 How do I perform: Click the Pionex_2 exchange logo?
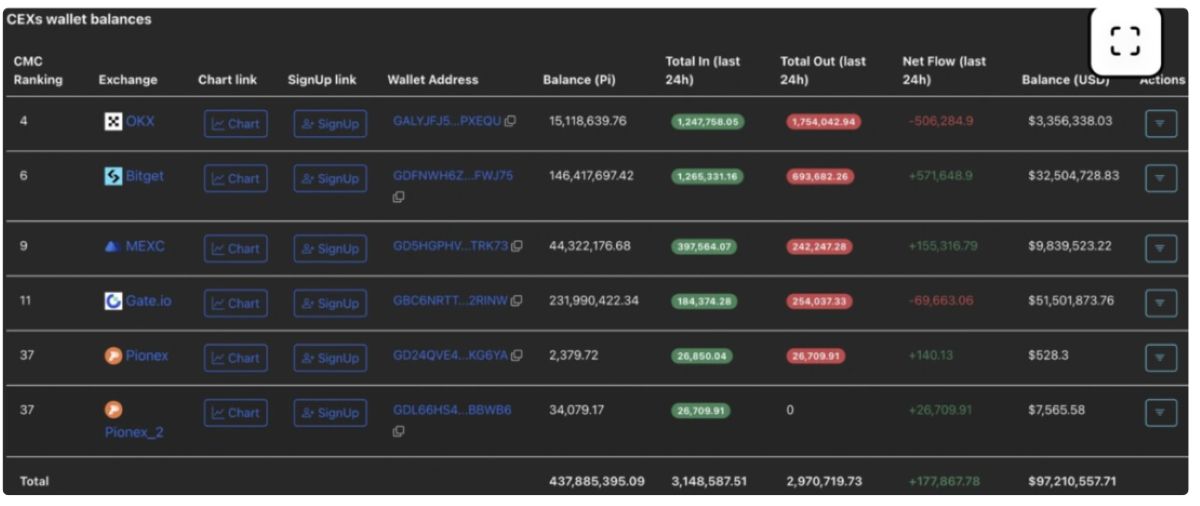[x=113, y=410]
